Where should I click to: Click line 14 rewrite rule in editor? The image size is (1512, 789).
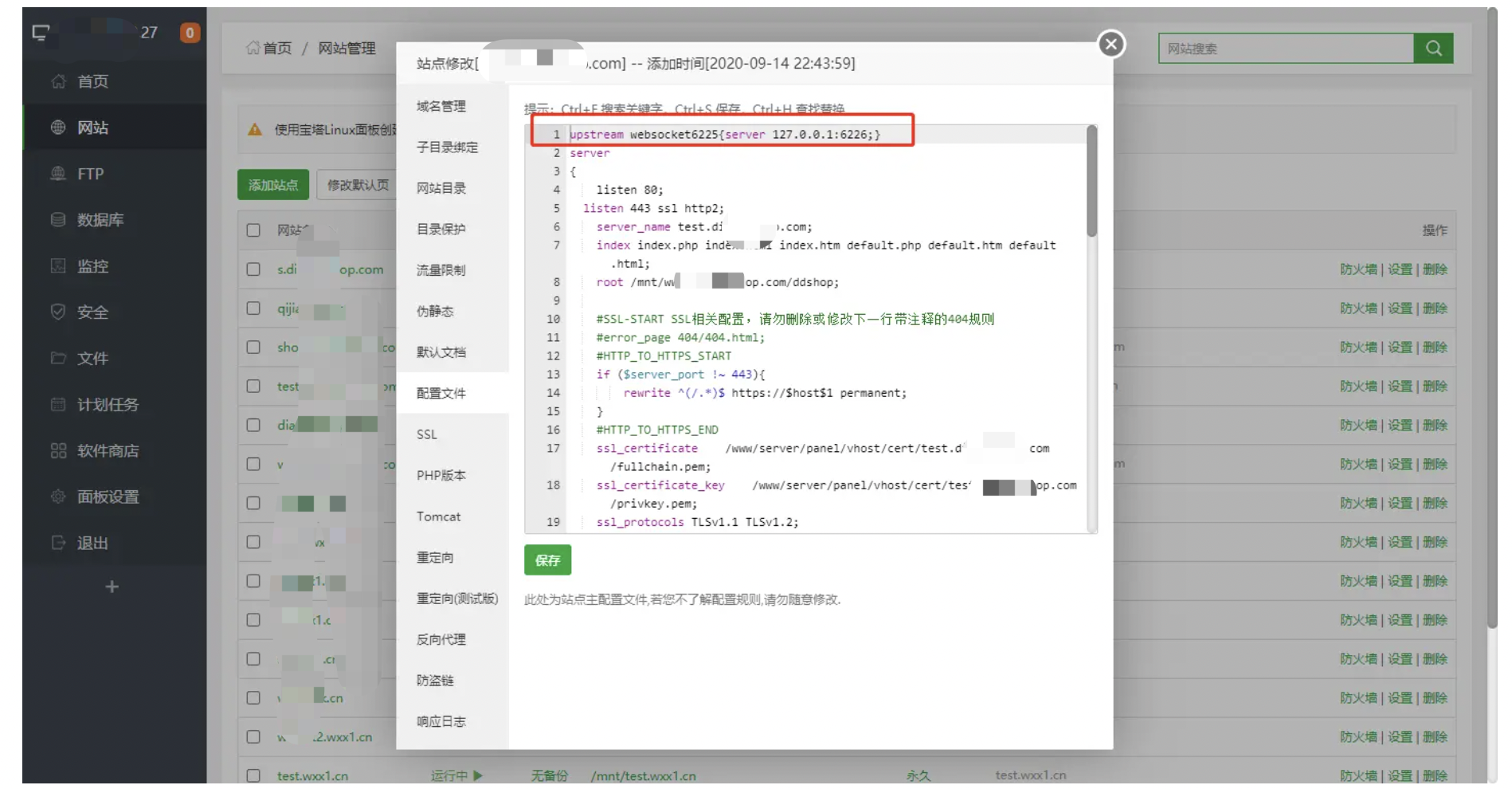click(x=765, y=393)
